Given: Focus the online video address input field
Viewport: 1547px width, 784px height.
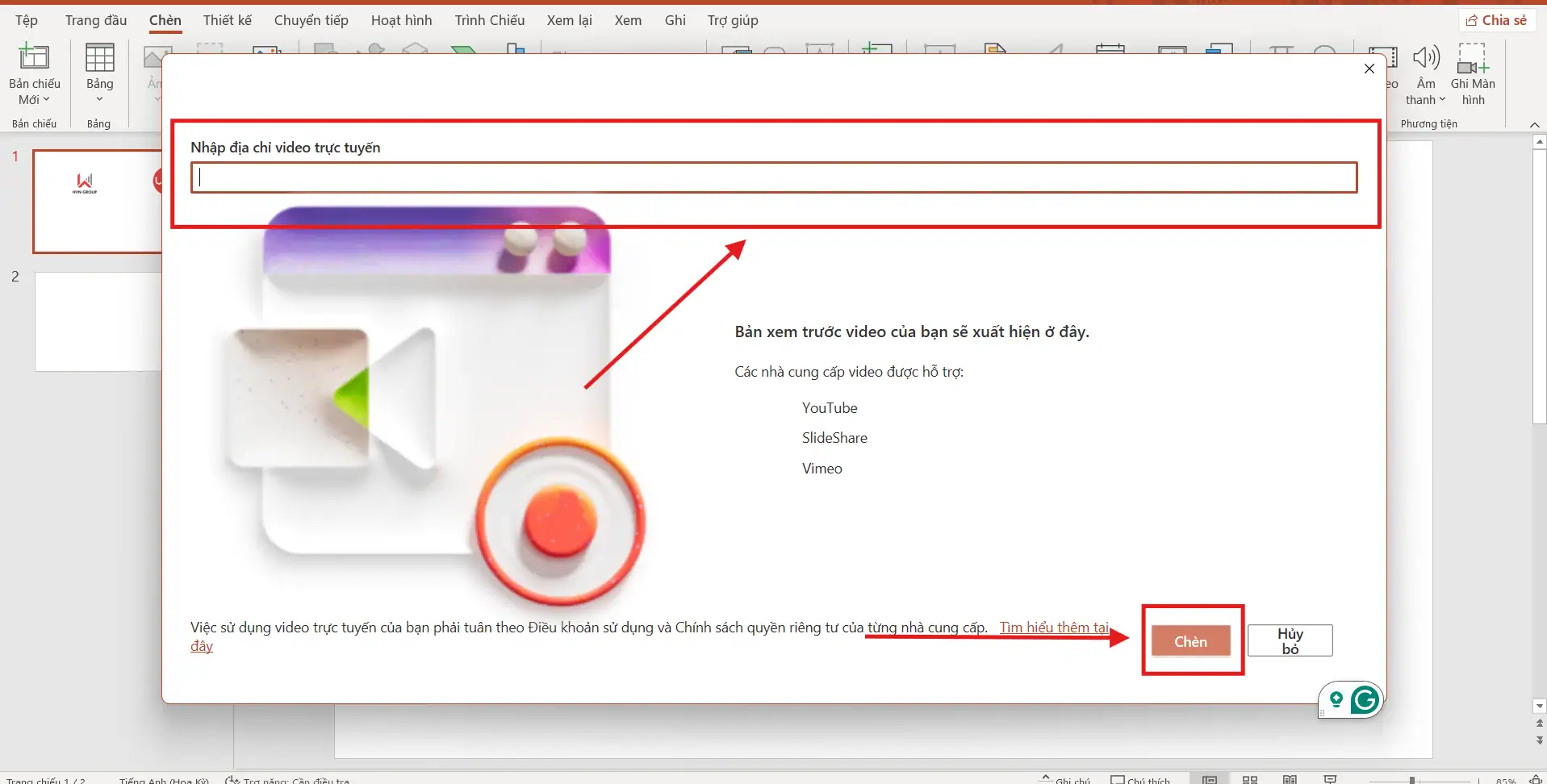Looking at the screenshot, I should point(773,177).
